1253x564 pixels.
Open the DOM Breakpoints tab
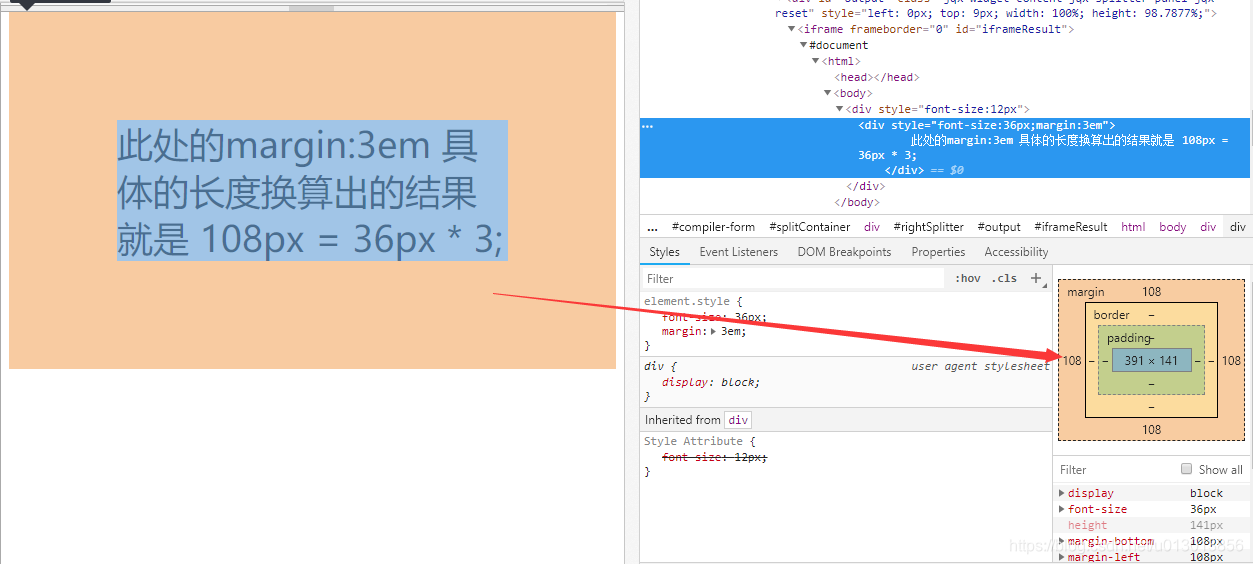point(845,252)
